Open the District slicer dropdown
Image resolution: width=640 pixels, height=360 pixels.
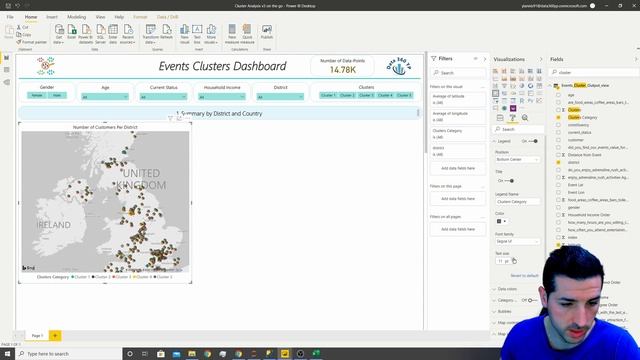click(280, 97)
